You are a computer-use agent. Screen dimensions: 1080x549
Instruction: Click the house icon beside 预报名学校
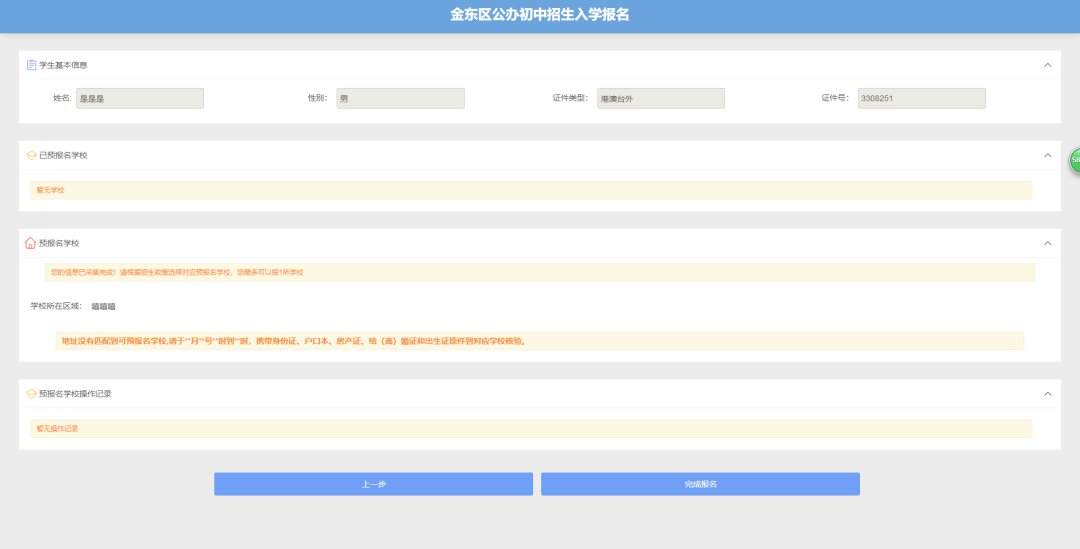click(x=30, y=243)
